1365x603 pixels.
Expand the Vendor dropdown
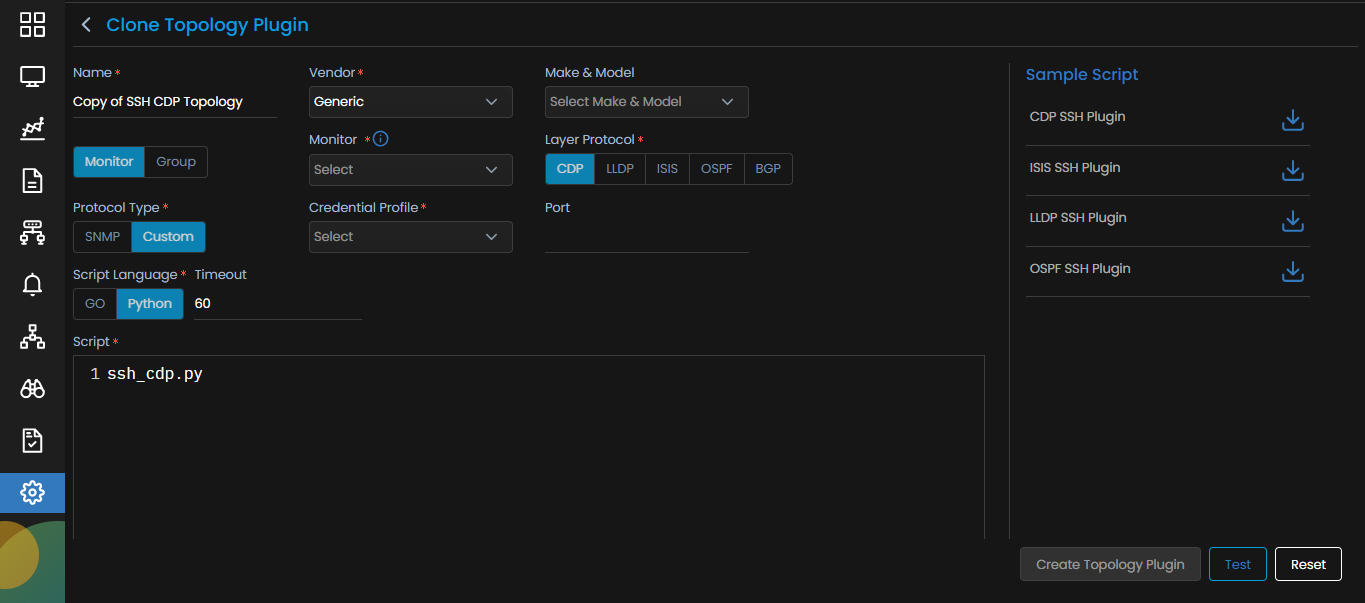(410, 102)
